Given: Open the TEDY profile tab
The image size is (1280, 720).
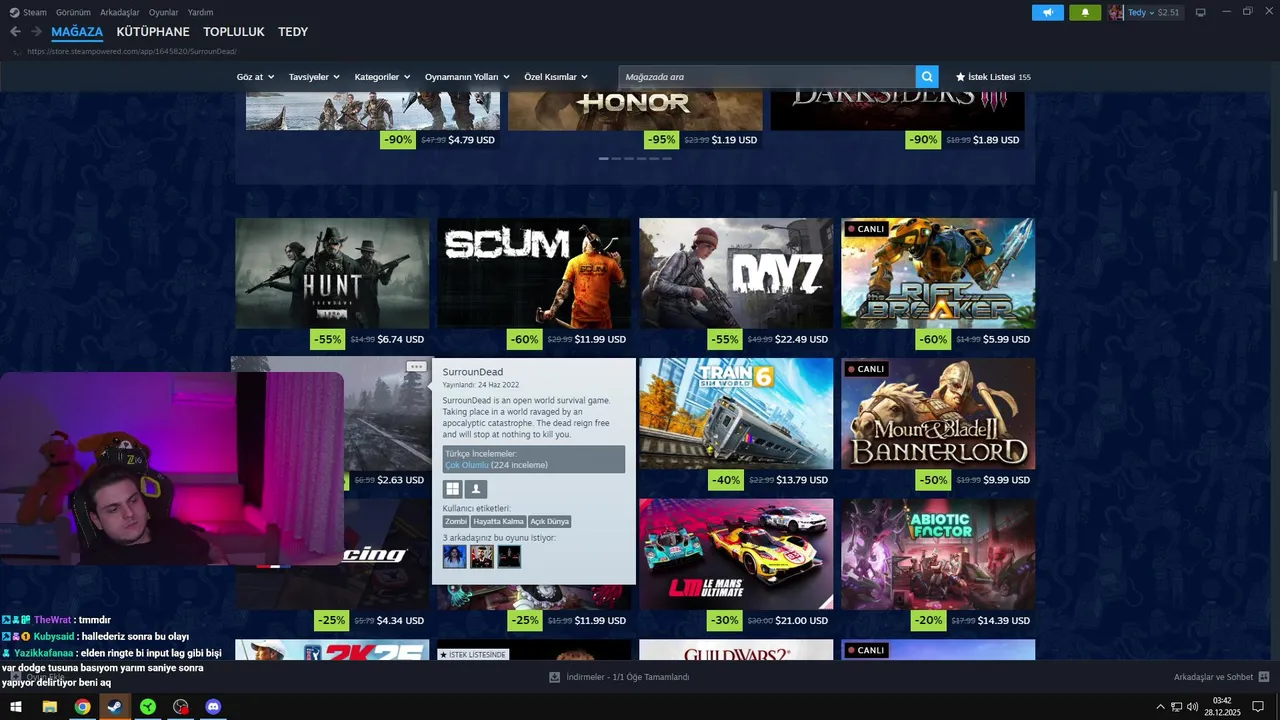Looking at the screenshot, I should coord(293,32).
